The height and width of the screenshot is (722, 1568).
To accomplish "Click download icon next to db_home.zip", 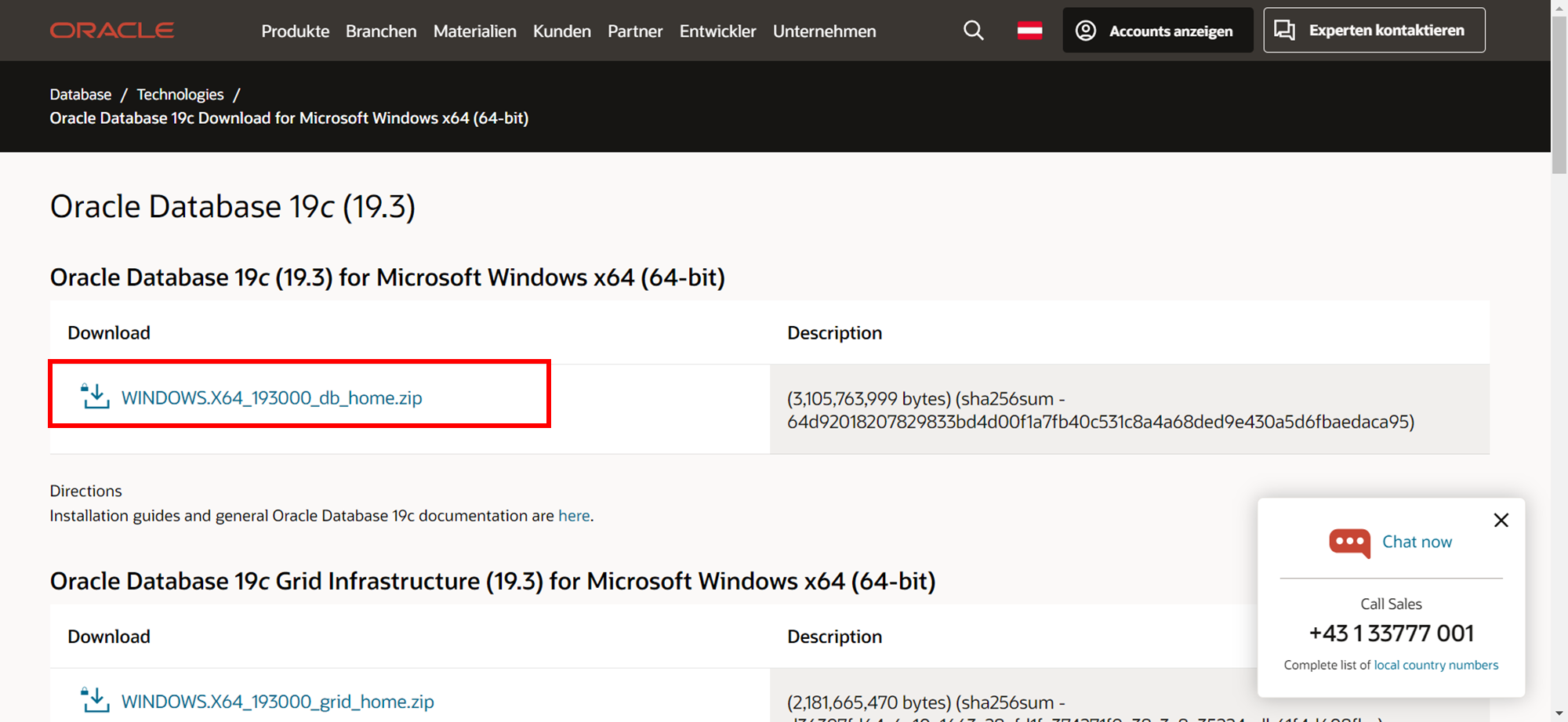I will click(x=95, y=396).
